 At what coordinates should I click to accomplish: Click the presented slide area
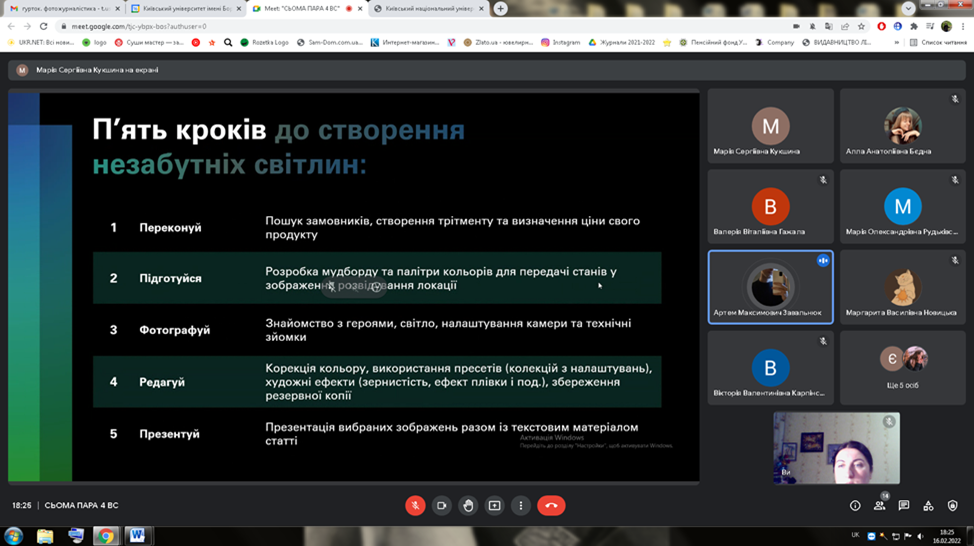click(x=353, y=286)
